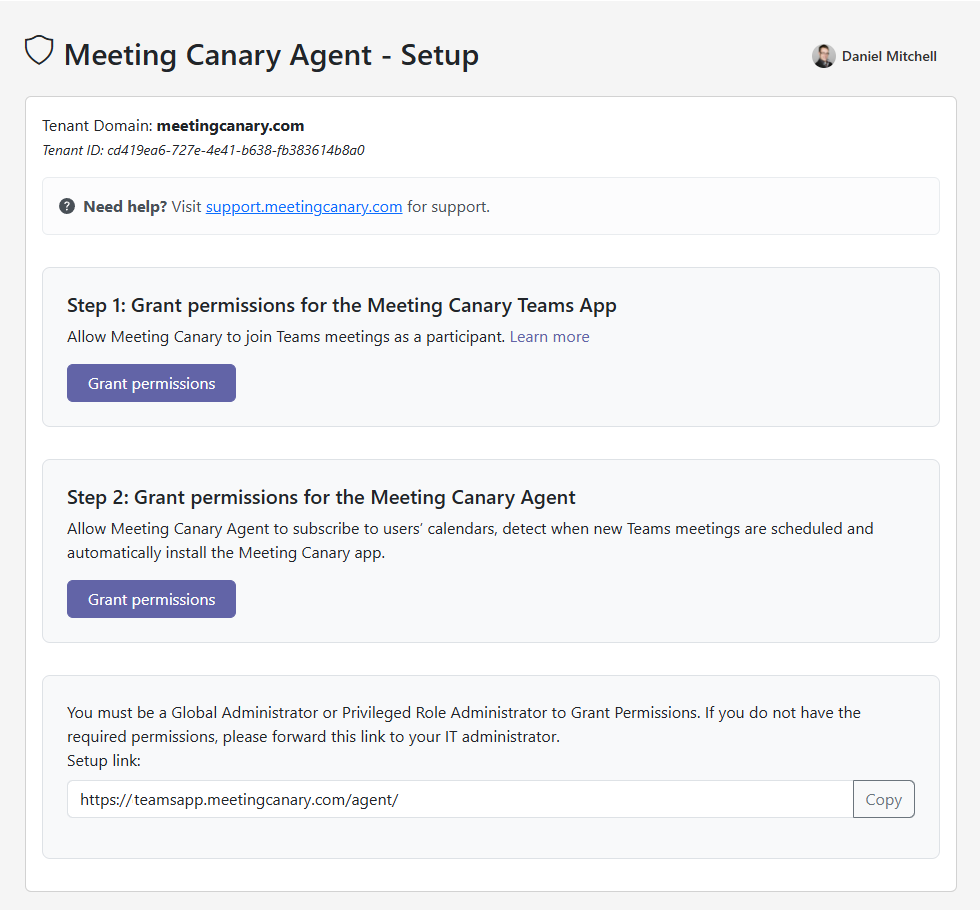Click the Need help info banner

[490, 205]
